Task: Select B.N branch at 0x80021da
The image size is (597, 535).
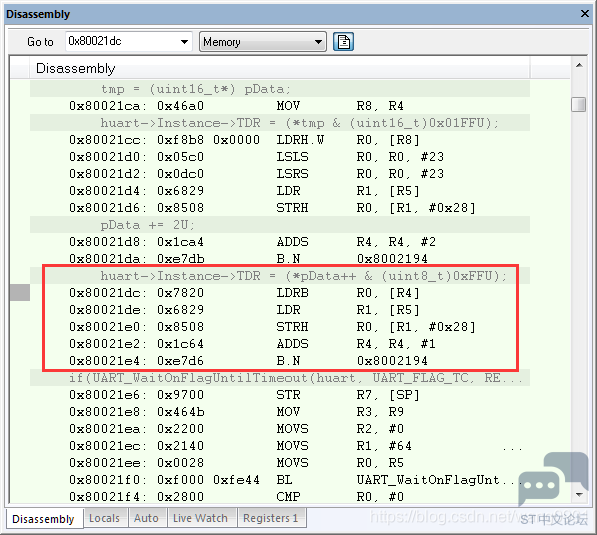Action: pyautogui.click(x=280, y=259)
